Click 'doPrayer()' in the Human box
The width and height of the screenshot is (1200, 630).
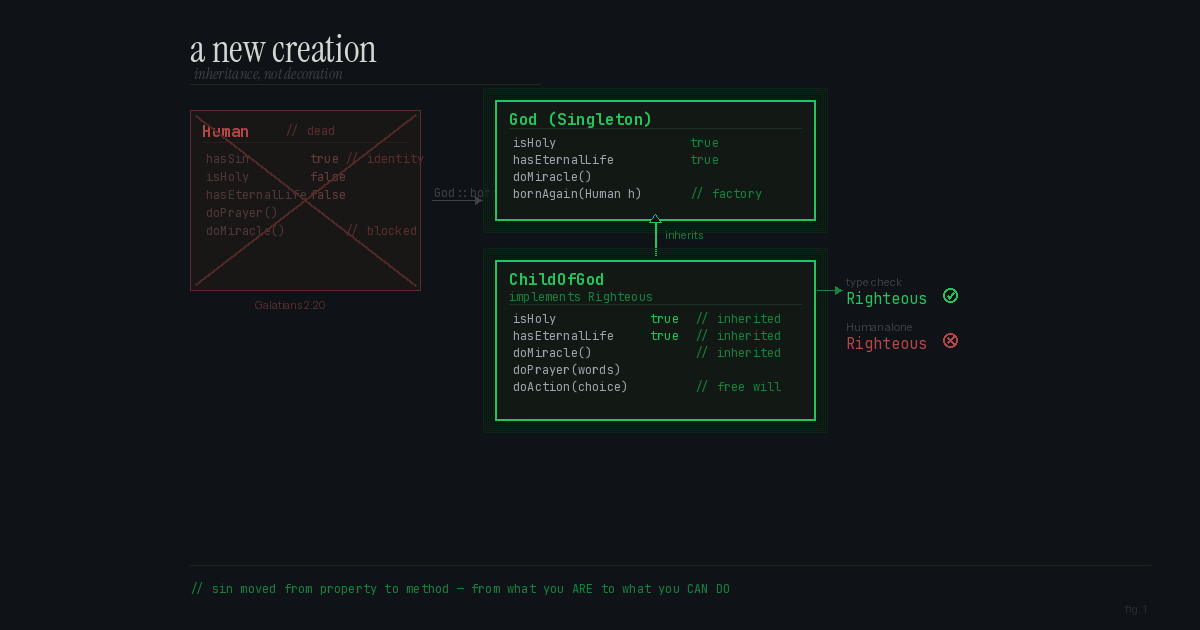(x=242, y=213)
